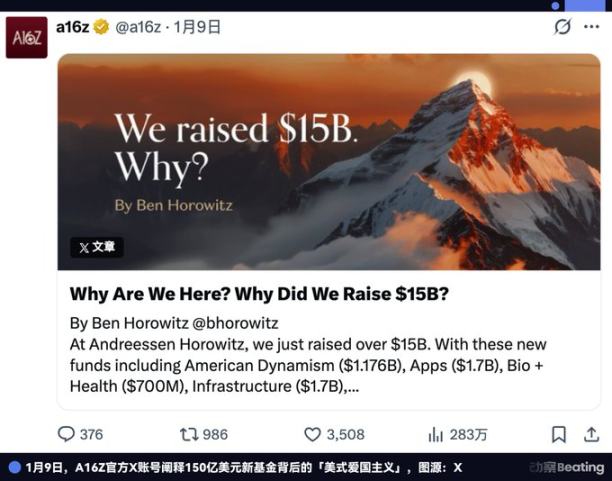Open the Grok slash-circle icon
This screenshot has height=481, width=612.
coord(562,27)
